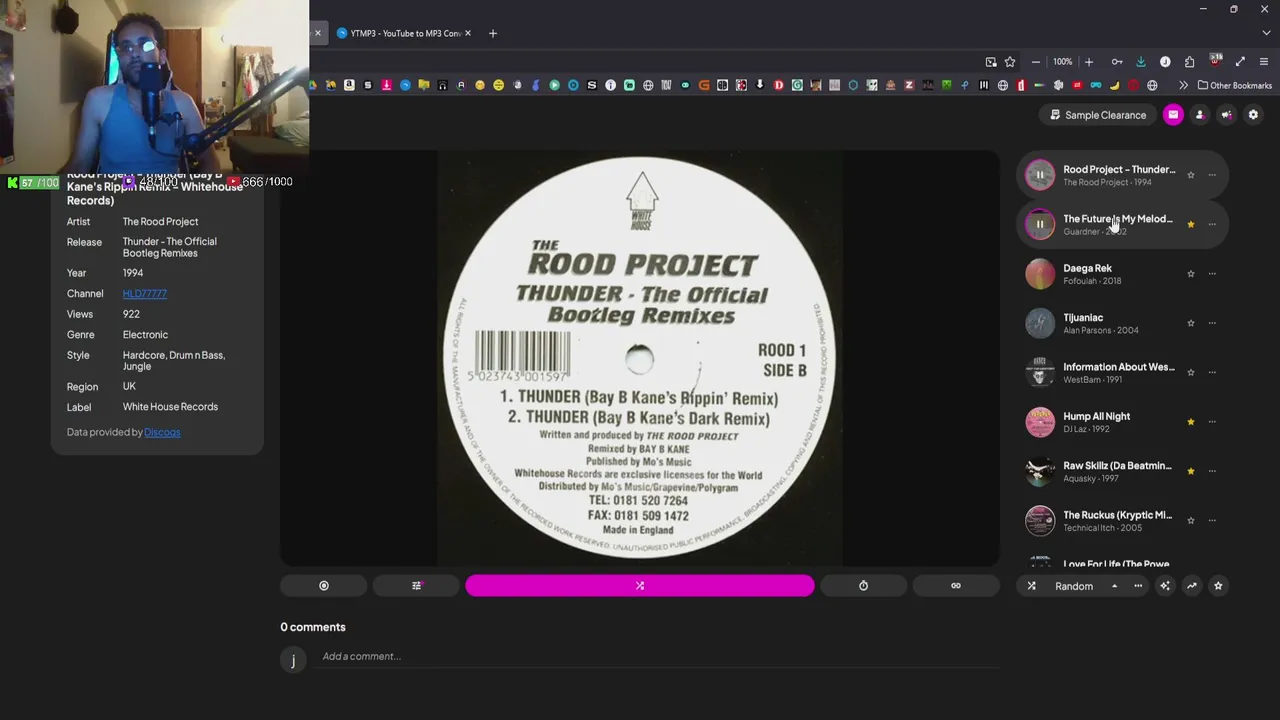Image resolution: width=1280 pixels, height=720 pixels.
Task: Expand the Random mode dropdown arrow
Action: pos(1114,586)
